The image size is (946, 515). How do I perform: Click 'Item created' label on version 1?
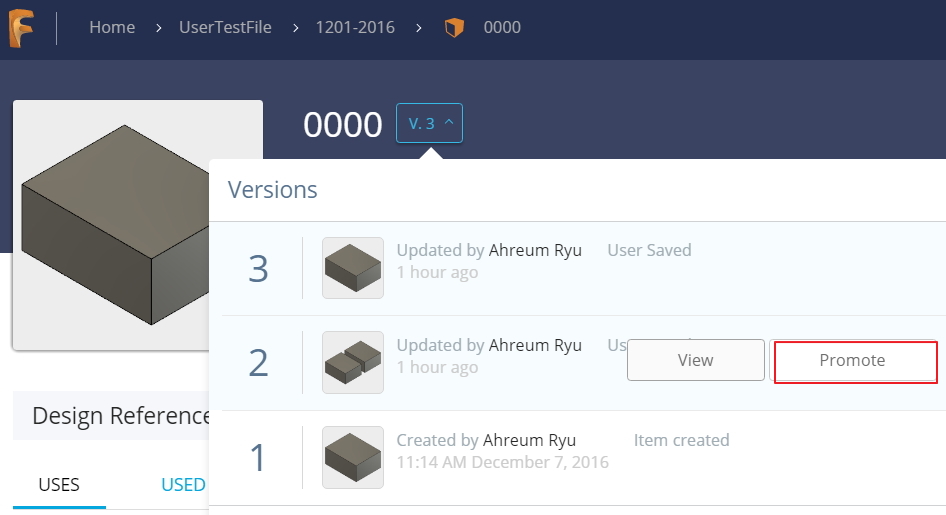(x=681, y=440)
